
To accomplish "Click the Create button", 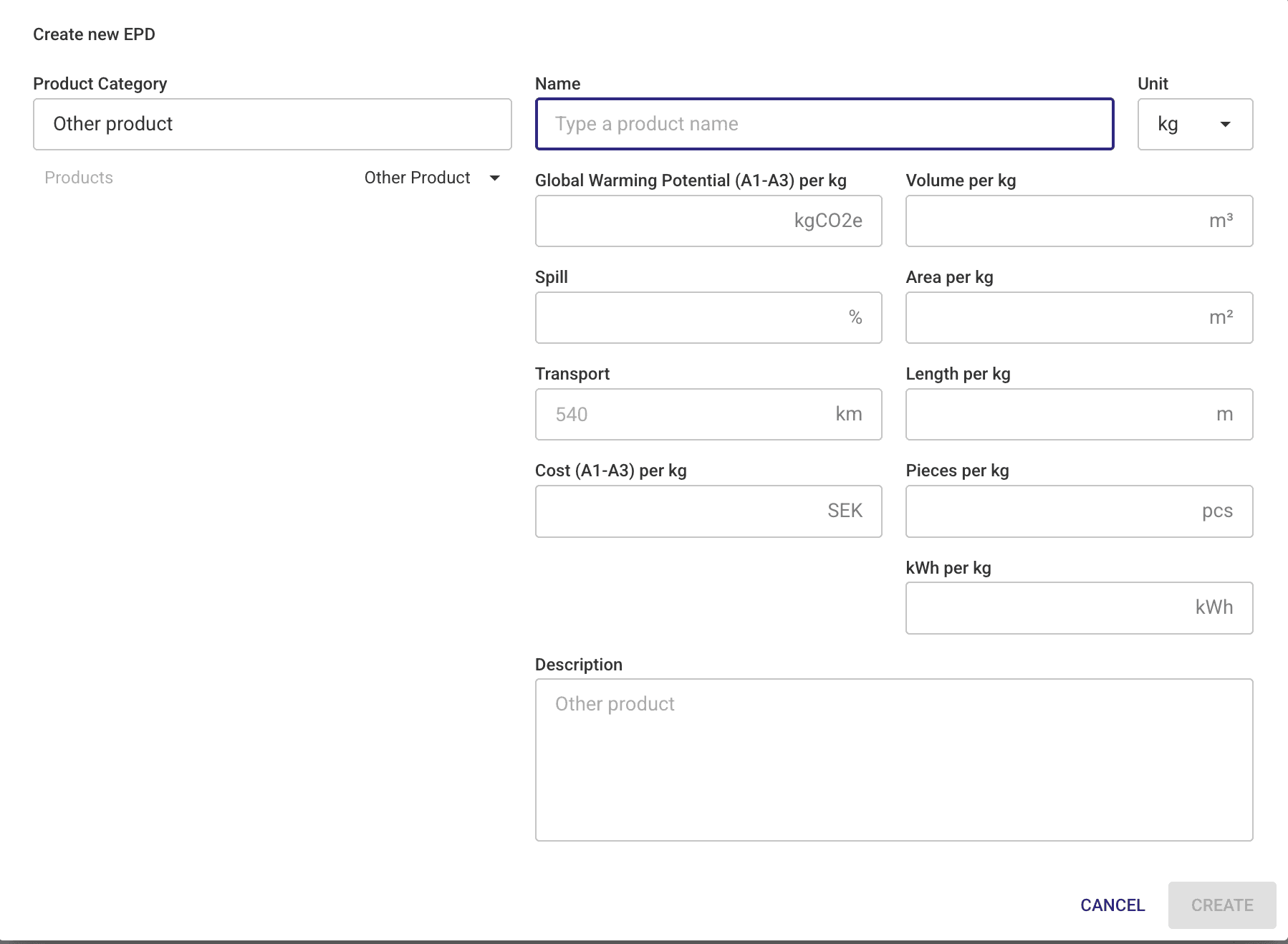I will pyautogui.click(x=1221, y=905).
